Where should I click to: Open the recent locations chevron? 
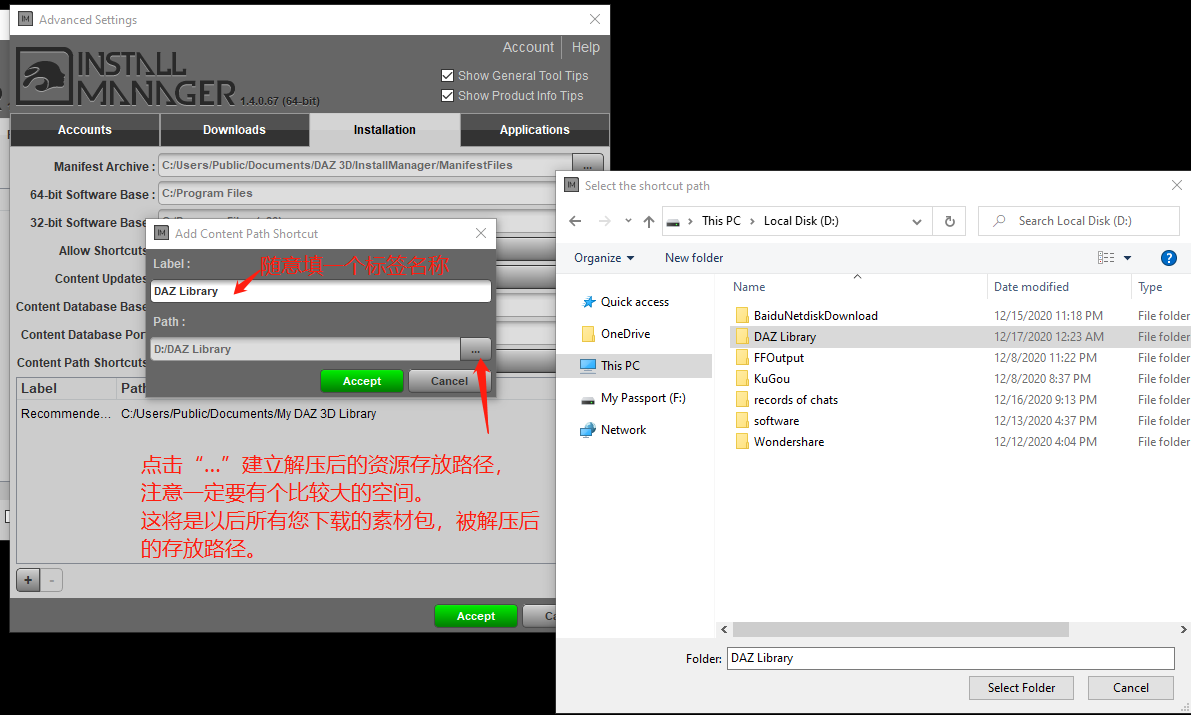(628, 221)
